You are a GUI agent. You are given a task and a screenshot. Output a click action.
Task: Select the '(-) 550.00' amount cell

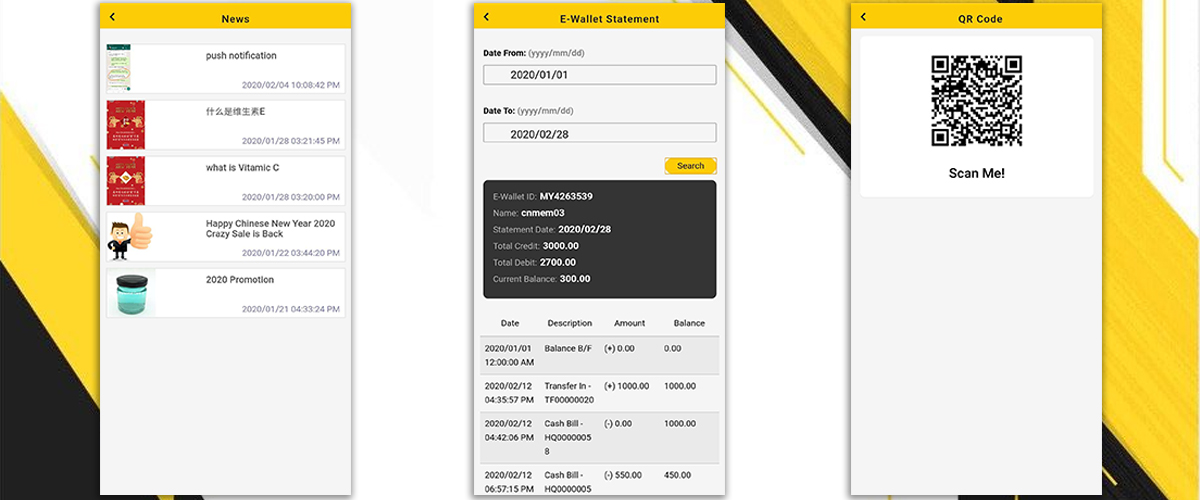coord(623,475)
